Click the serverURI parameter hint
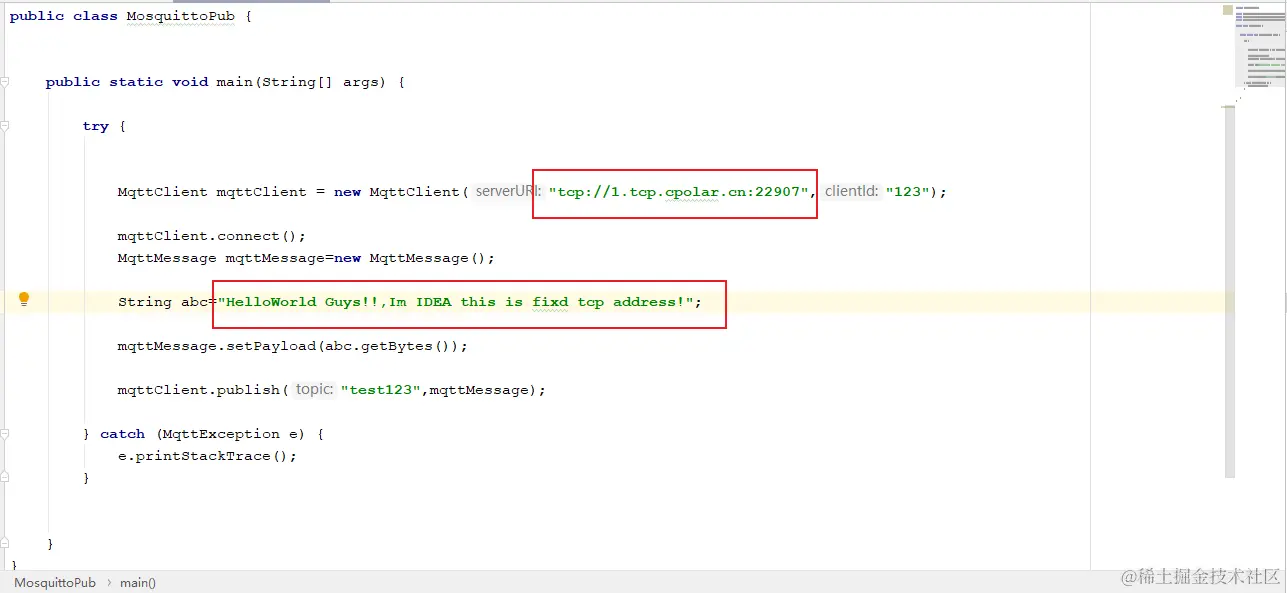 506,191
